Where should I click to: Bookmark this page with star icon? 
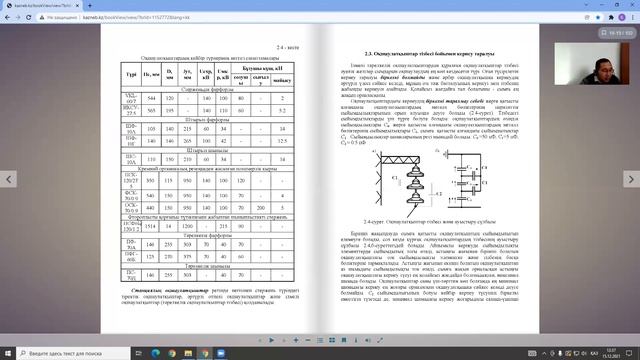pos(598,18)
